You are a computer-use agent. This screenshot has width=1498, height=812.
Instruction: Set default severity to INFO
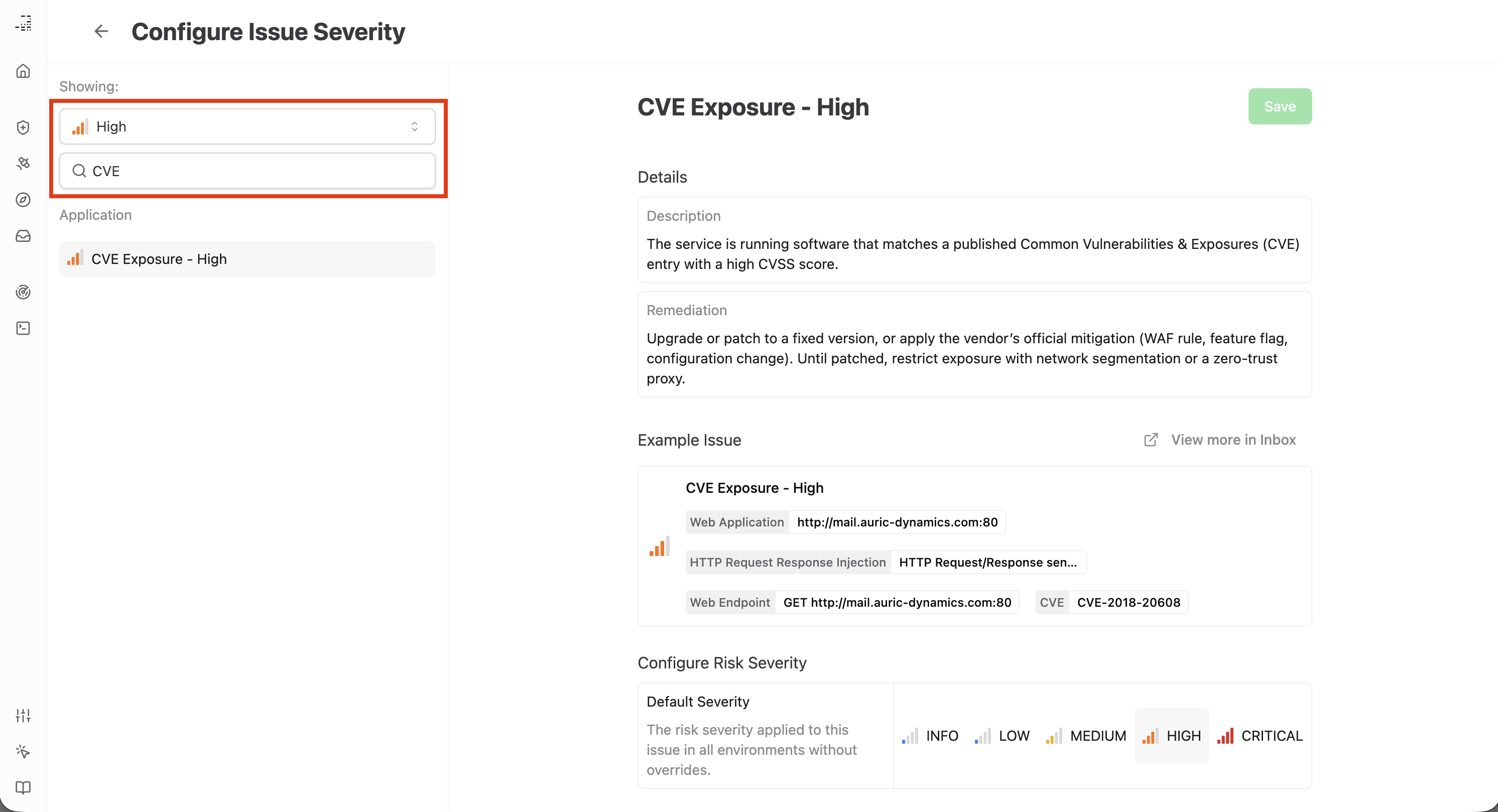930,736
